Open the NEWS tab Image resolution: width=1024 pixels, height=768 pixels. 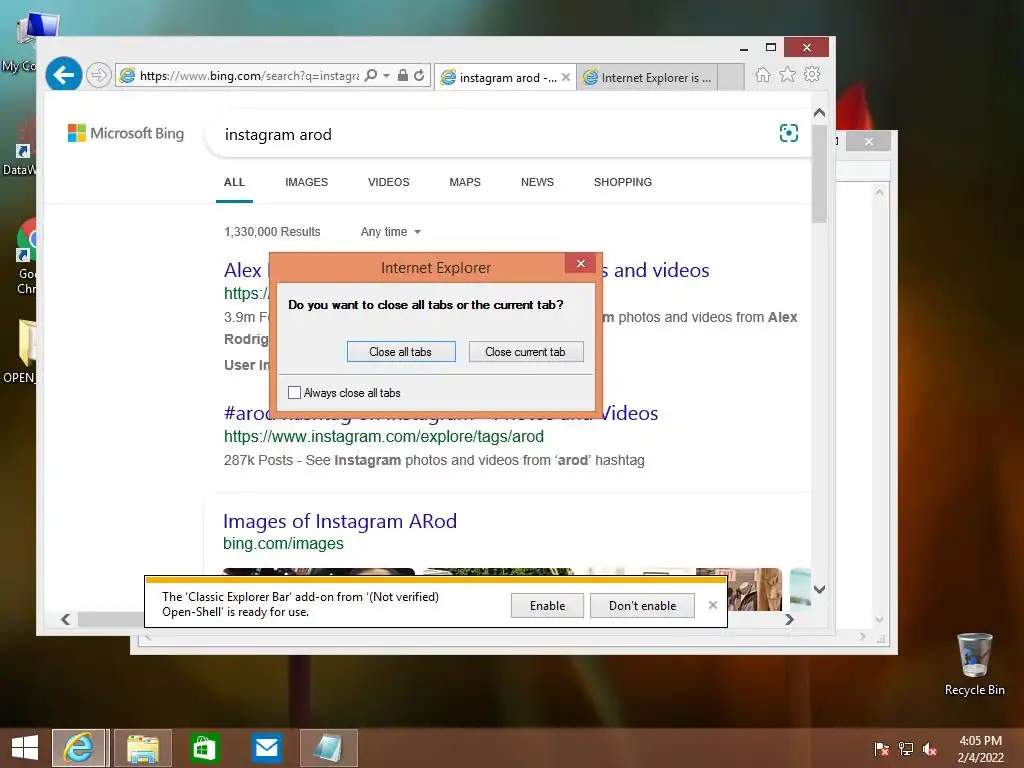point(537,182)
